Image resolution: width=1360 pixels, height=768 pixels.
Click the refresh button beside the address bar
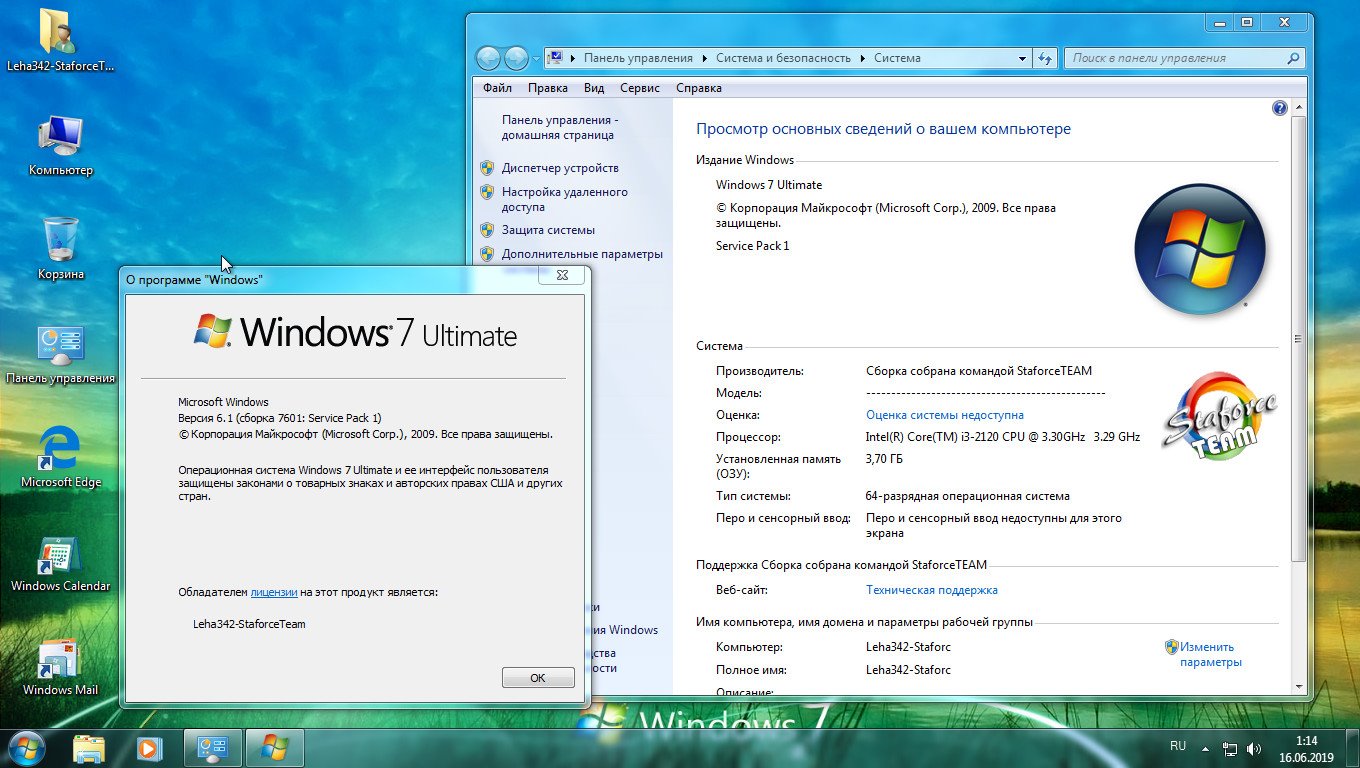1045,58
